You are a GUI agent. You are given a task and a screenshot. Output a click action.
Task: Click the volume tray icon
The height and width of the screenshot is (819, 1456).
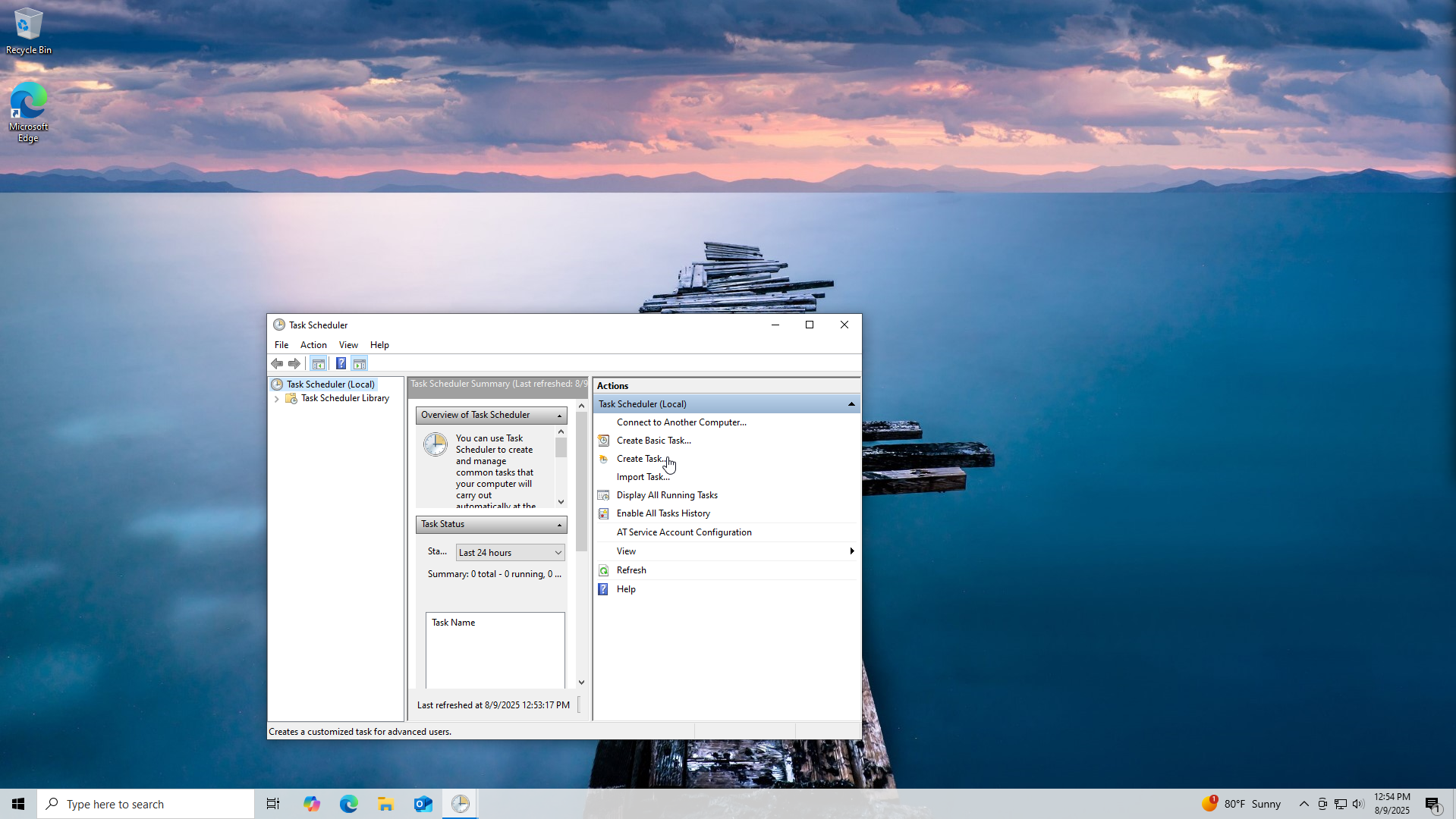coord(1358,804)
